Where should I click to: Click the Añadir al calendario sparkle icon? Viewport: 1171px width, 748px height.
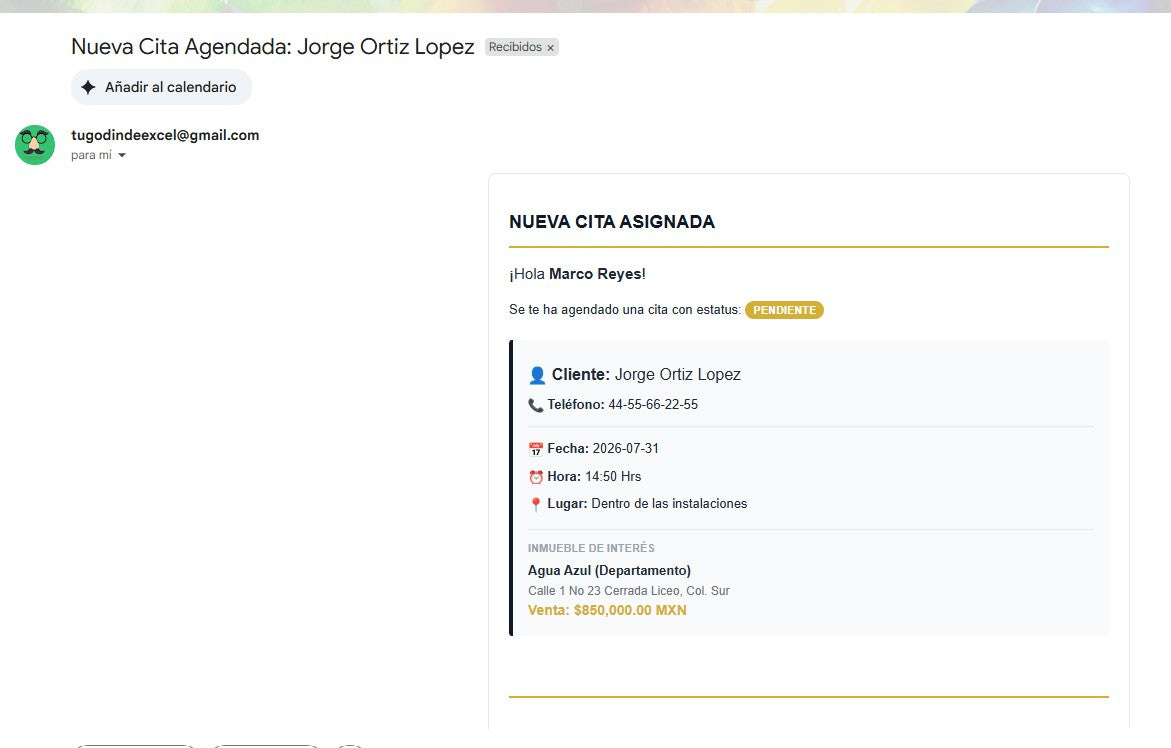88,87
